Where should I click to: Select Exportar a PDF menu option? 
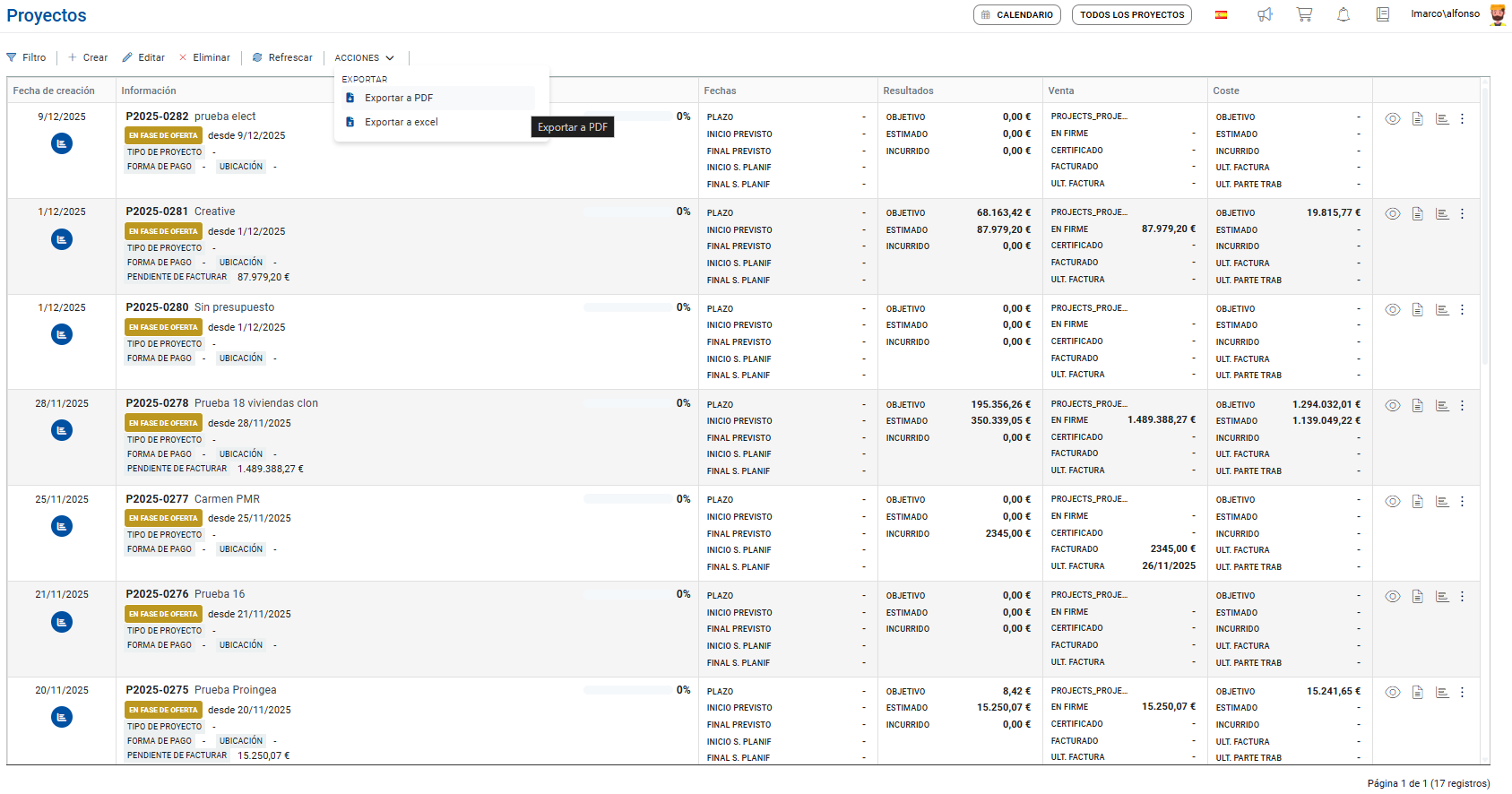point(399,98)
